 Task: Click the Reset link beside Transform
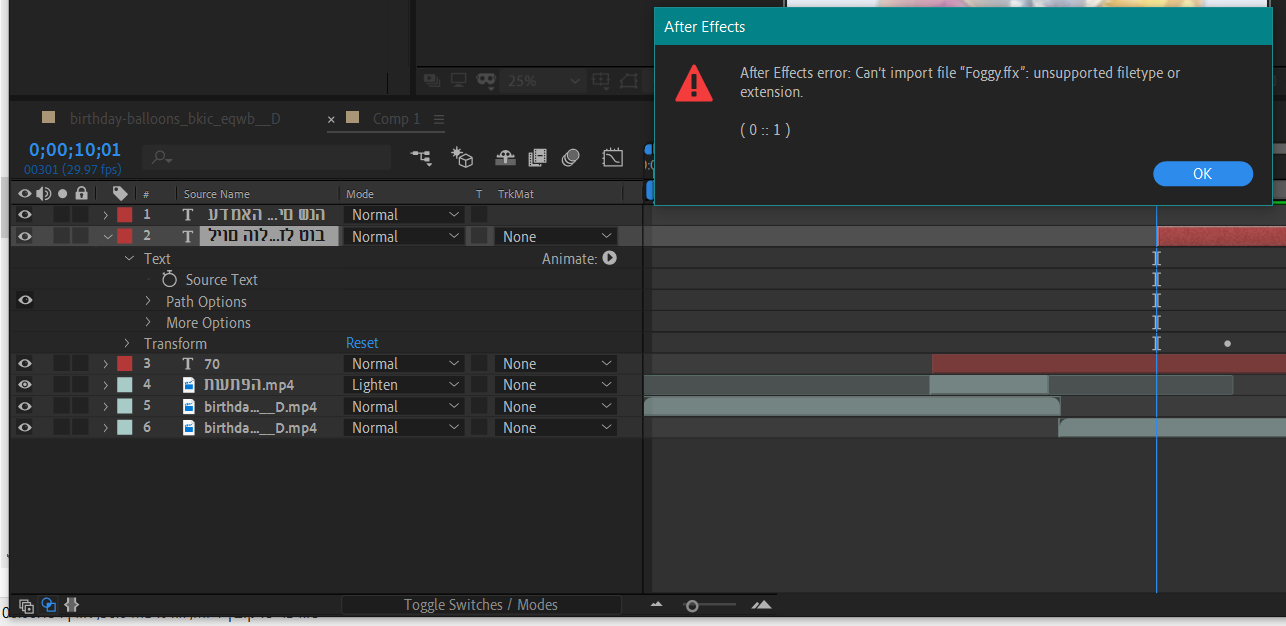(362, 343)
